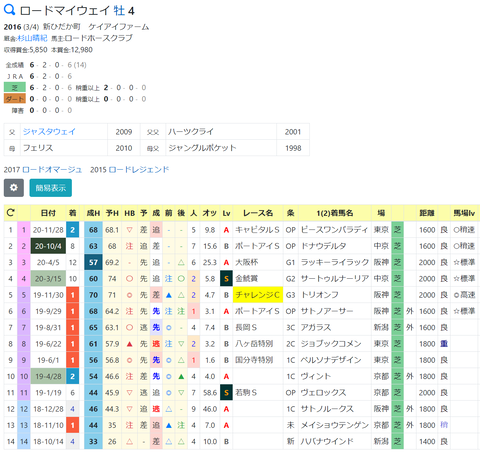Click the HB column header
480x454 pixels.
click(130, 213)
